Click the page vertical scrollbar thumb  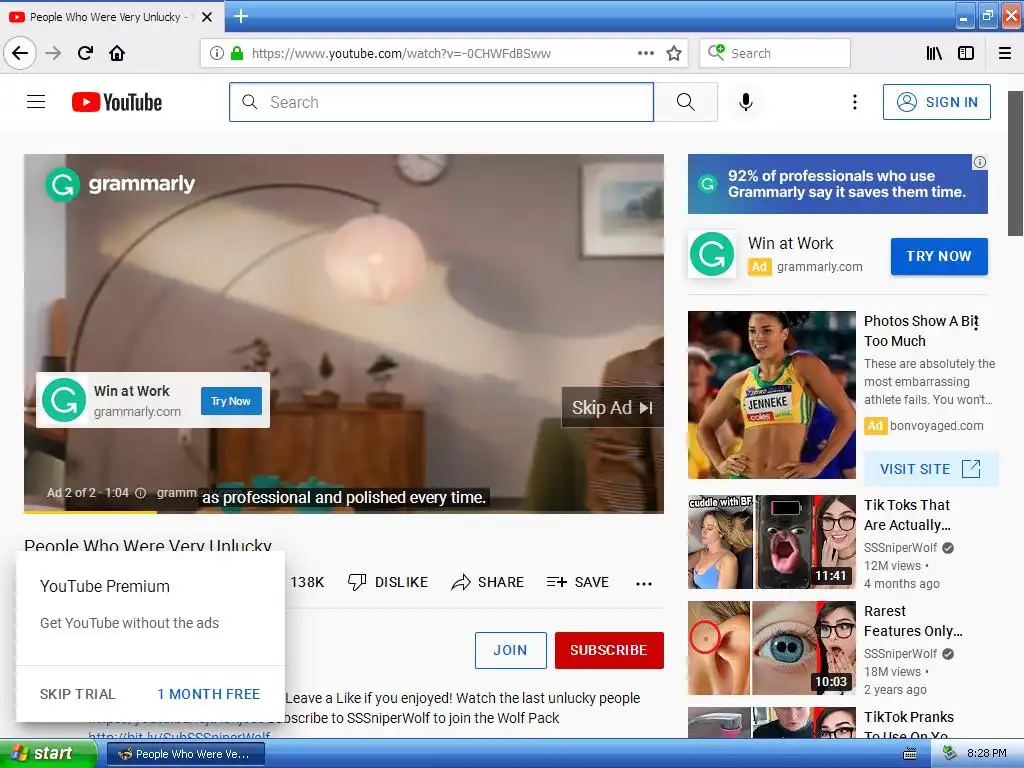click(1016, 163)
